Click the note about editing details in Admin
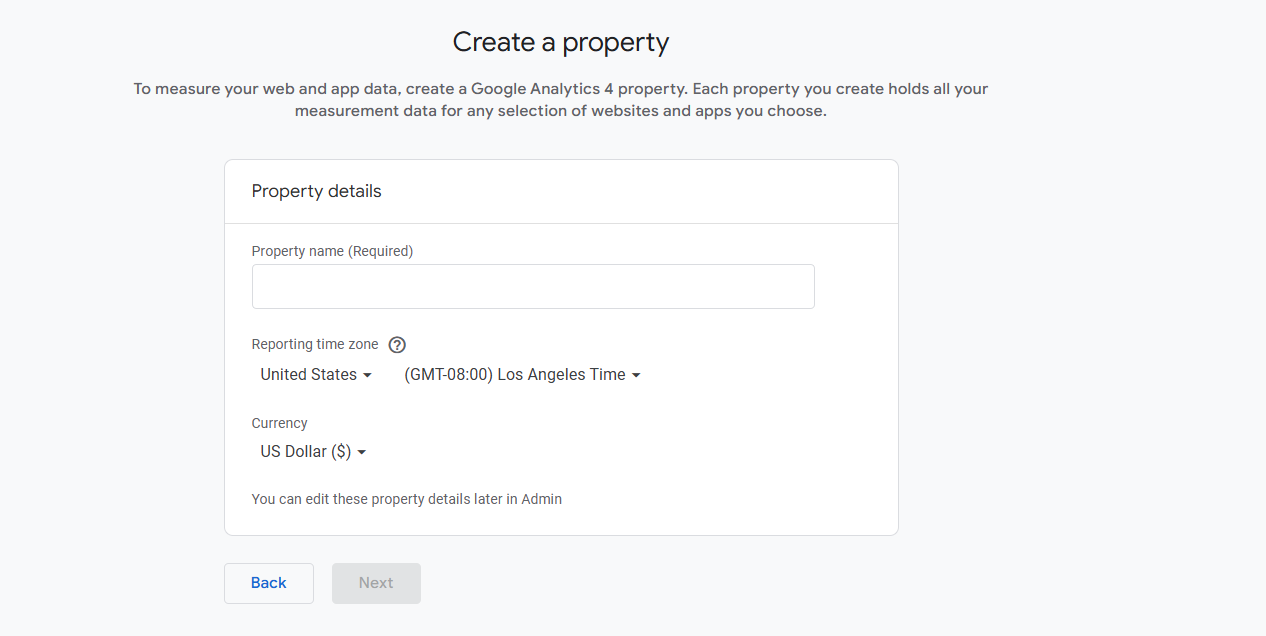This screenshot has height=636, width=1266. coord(406,499)
